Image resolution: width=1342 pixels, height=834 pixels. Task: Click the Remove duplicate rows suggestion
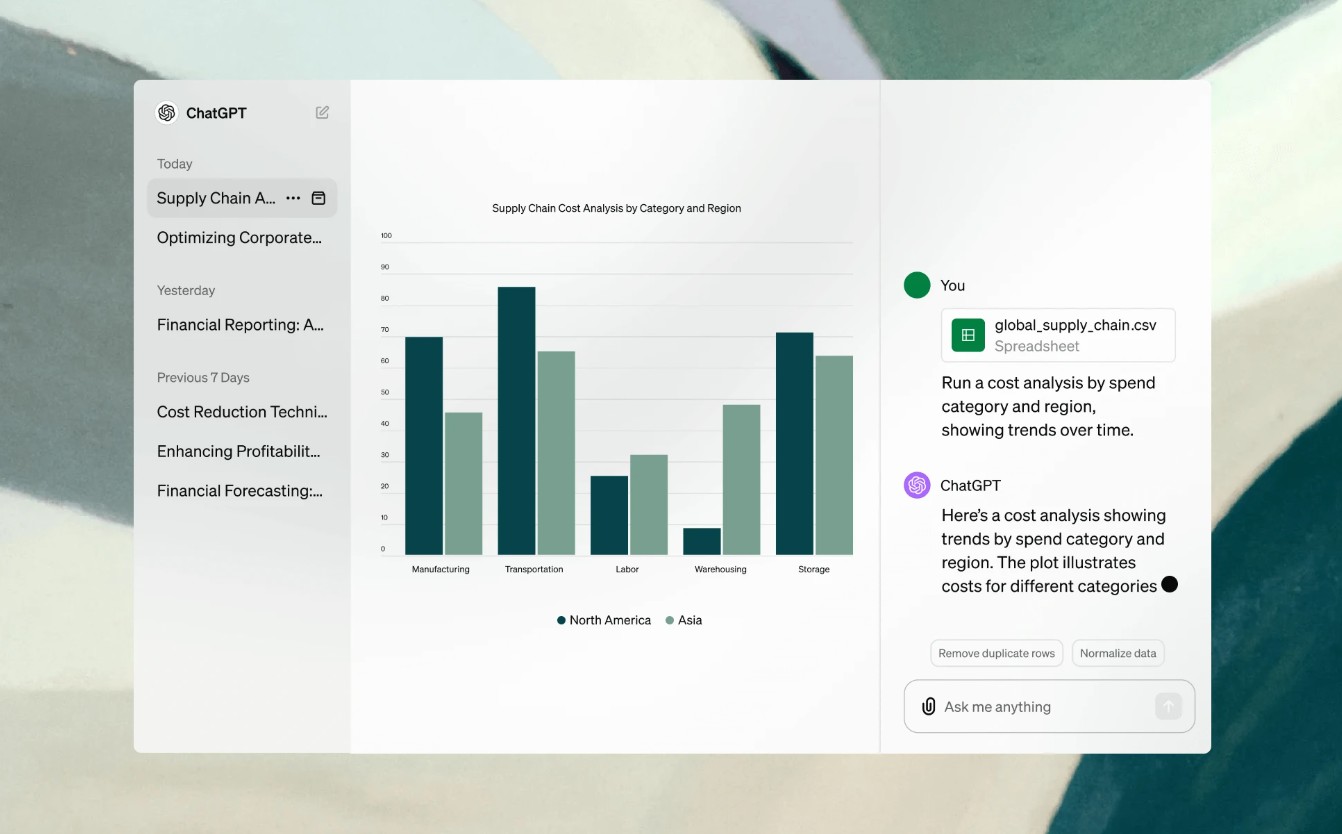pos(996,653)
